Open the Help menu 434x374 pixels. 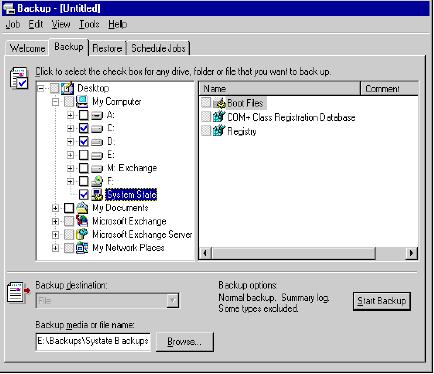tap(117, 24)
